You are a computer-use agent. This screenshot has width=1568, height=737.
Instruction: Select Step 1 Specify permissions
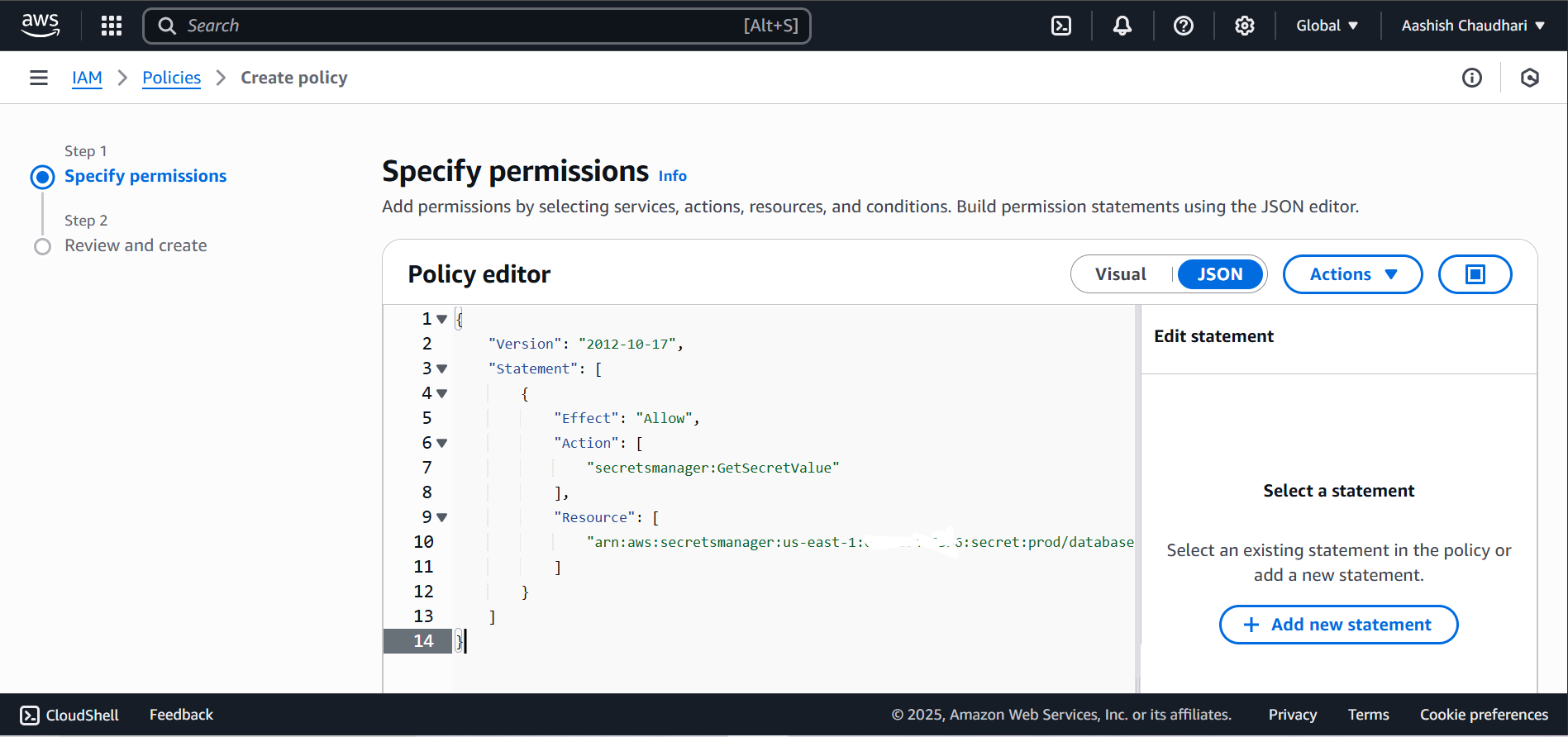point(145,176)
